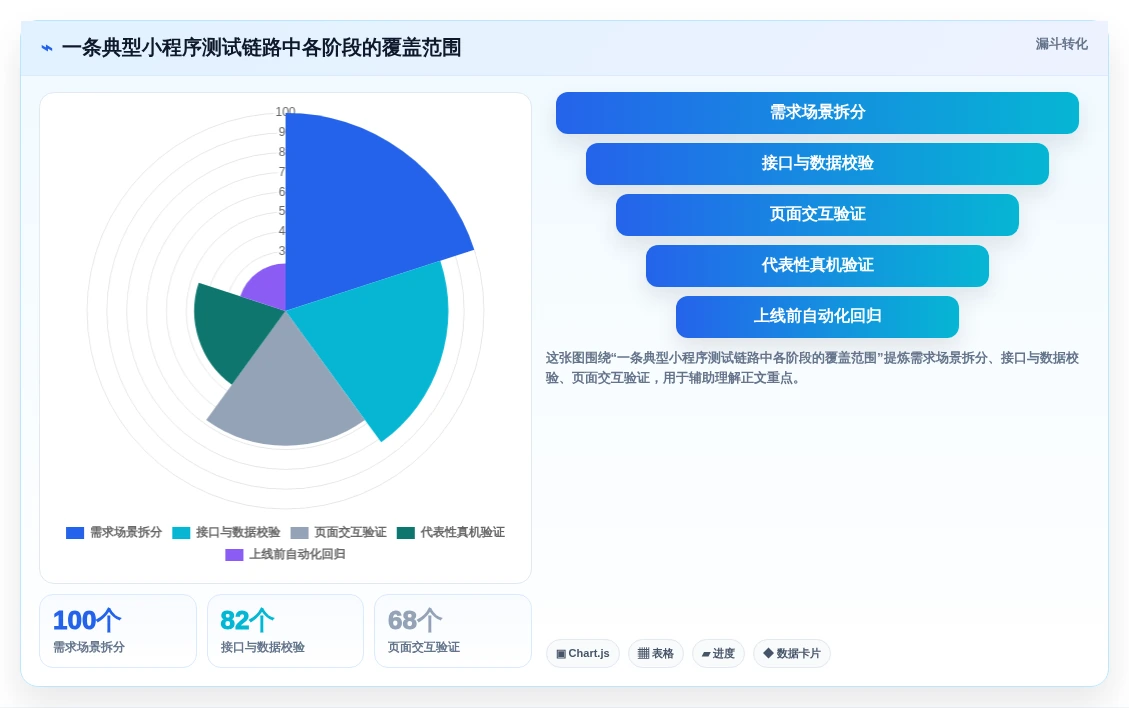Select the 需求场景拆分 funnel bar
Viewport: 1129px width, 708px height.
click(x=817, y=113)
